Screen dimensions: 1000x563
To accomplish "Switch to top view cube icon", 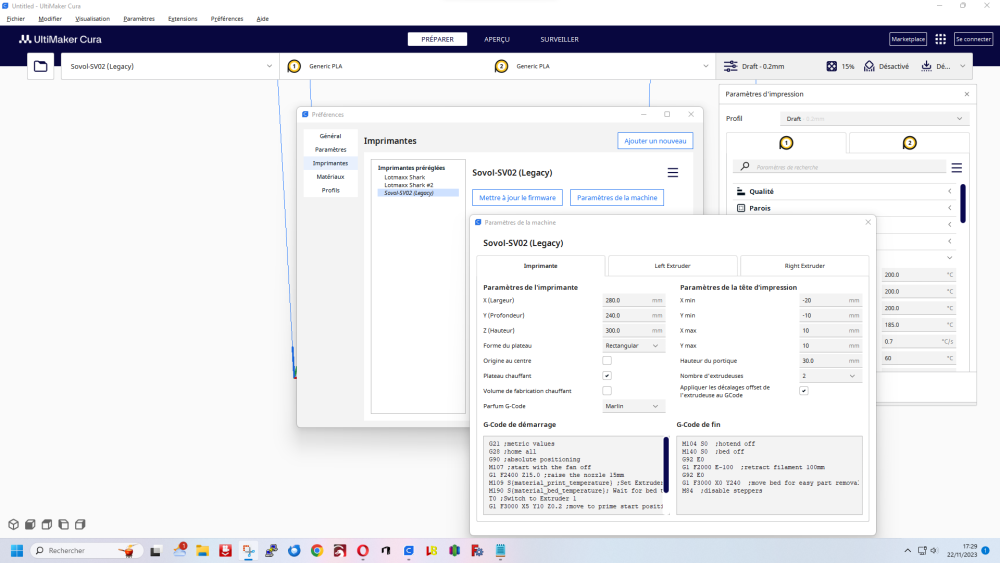I will [47, 524].
